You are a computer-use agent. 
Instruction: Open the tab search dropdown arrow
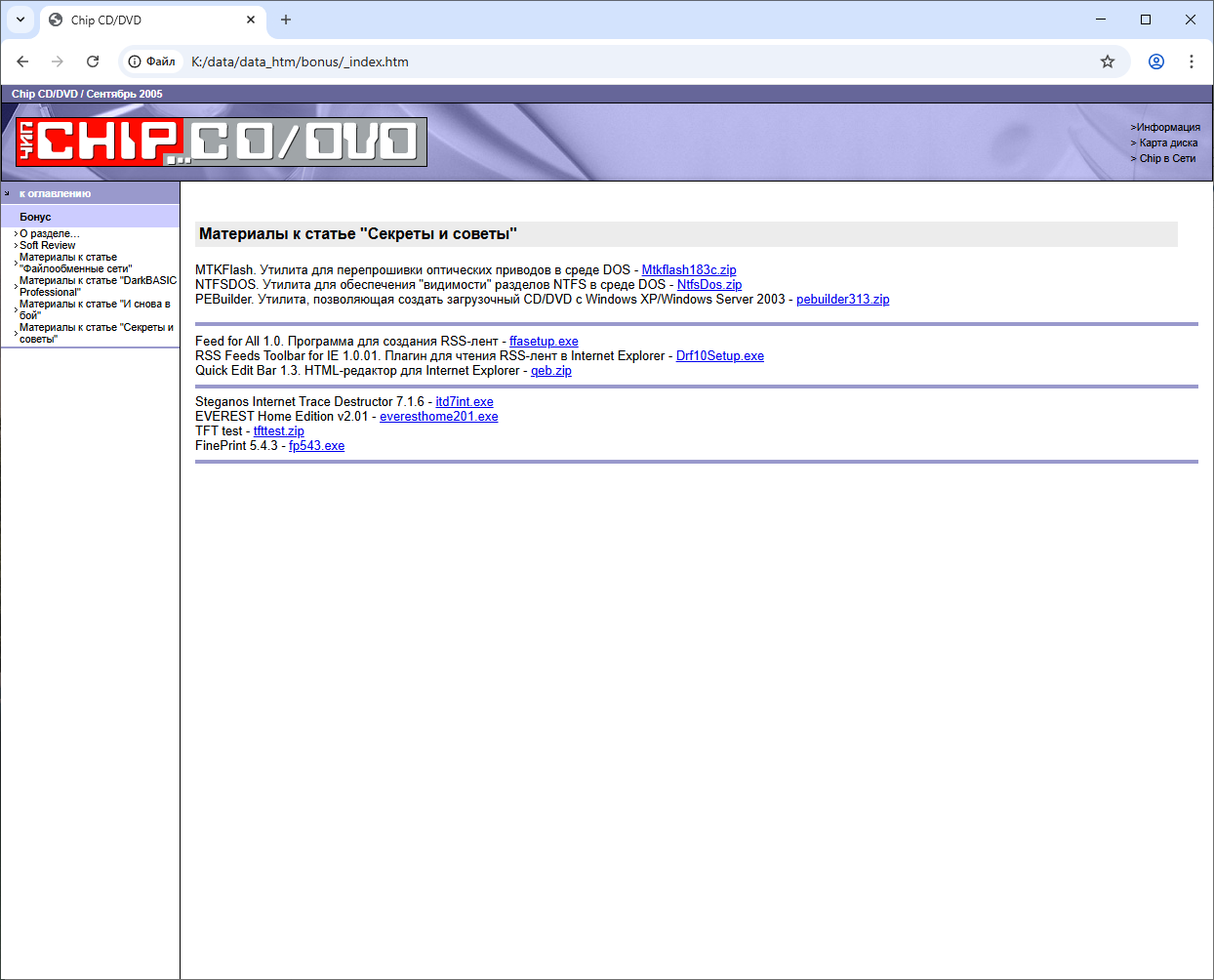[x=20, y=20]
